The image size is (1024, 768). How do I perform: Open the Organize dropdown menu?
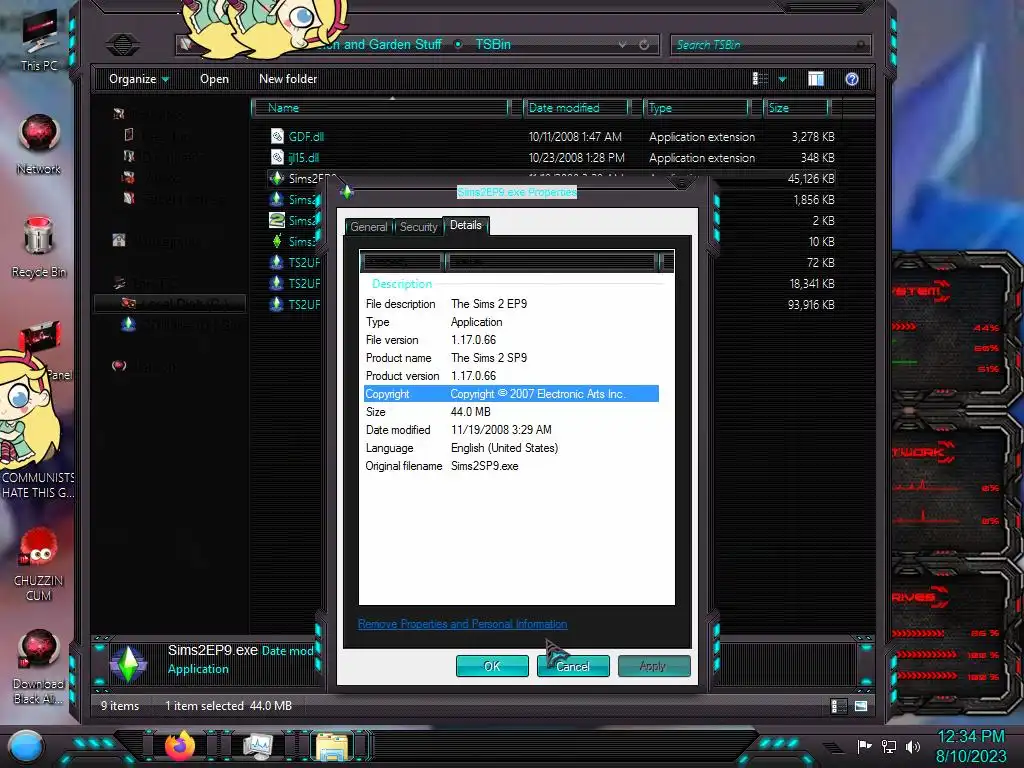(139, 79)
